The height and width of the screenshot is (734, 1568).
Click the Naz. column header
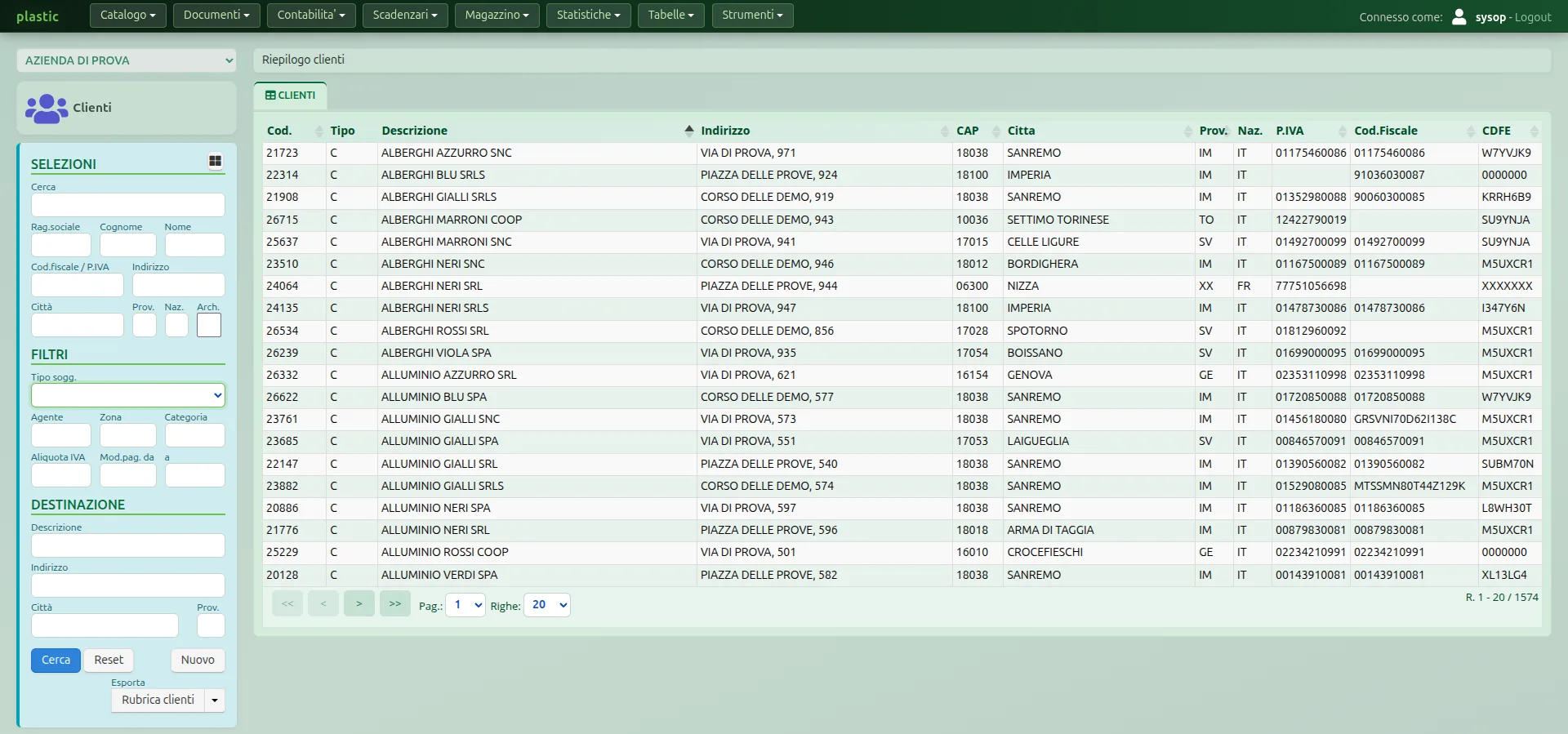pyautogui.click(x=1249, y=131)
